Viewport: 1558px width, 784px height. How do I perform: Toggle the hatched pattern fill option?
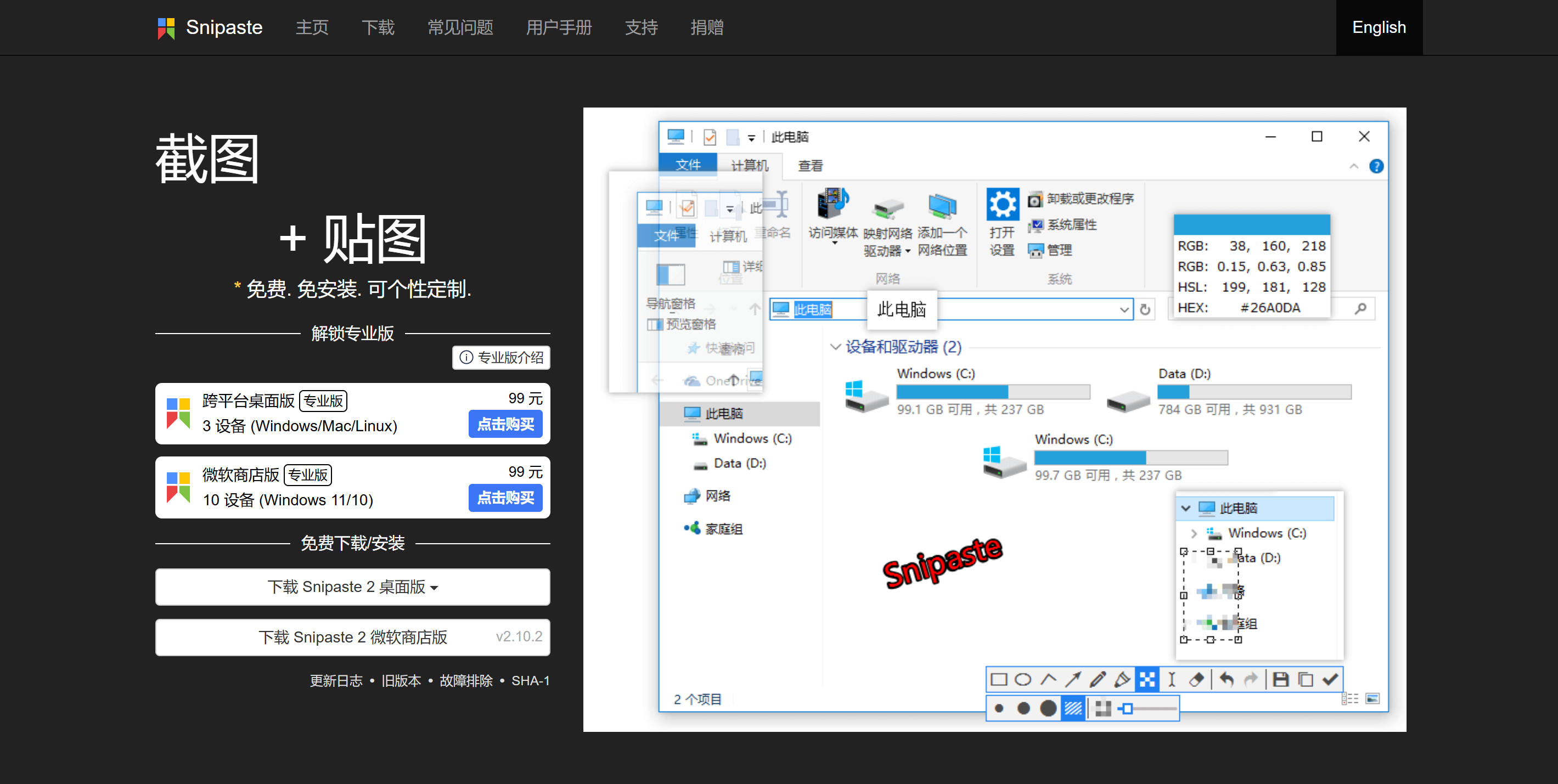[1072, 708]
